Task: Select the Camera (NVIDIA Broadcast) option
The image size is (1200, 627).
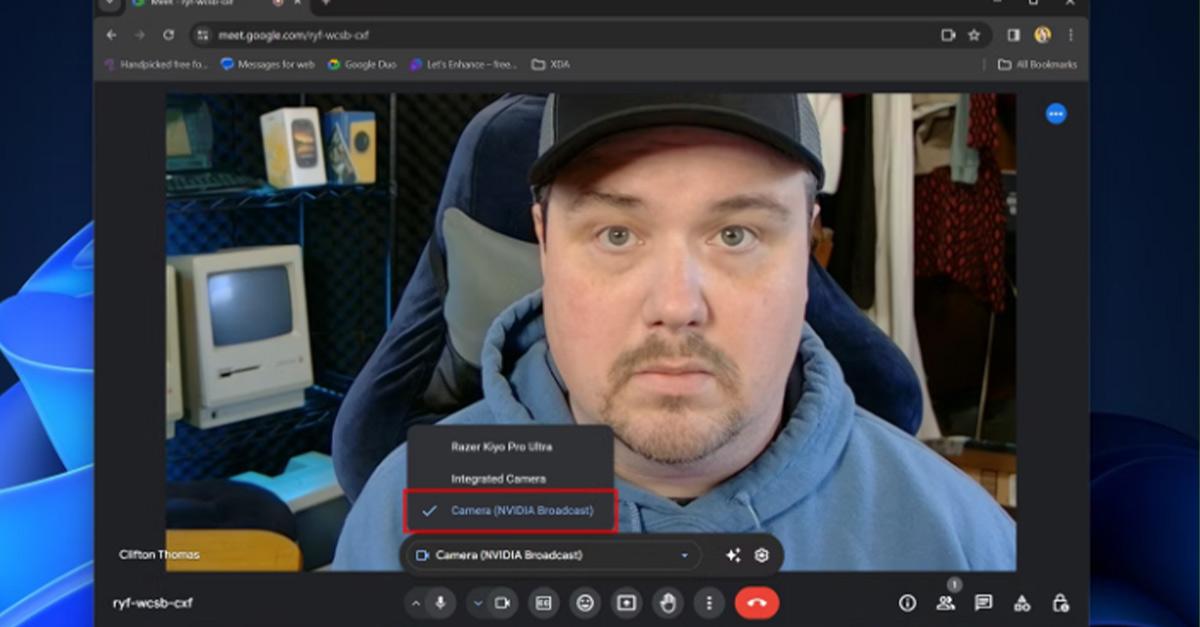Action: tap(521, 511)
